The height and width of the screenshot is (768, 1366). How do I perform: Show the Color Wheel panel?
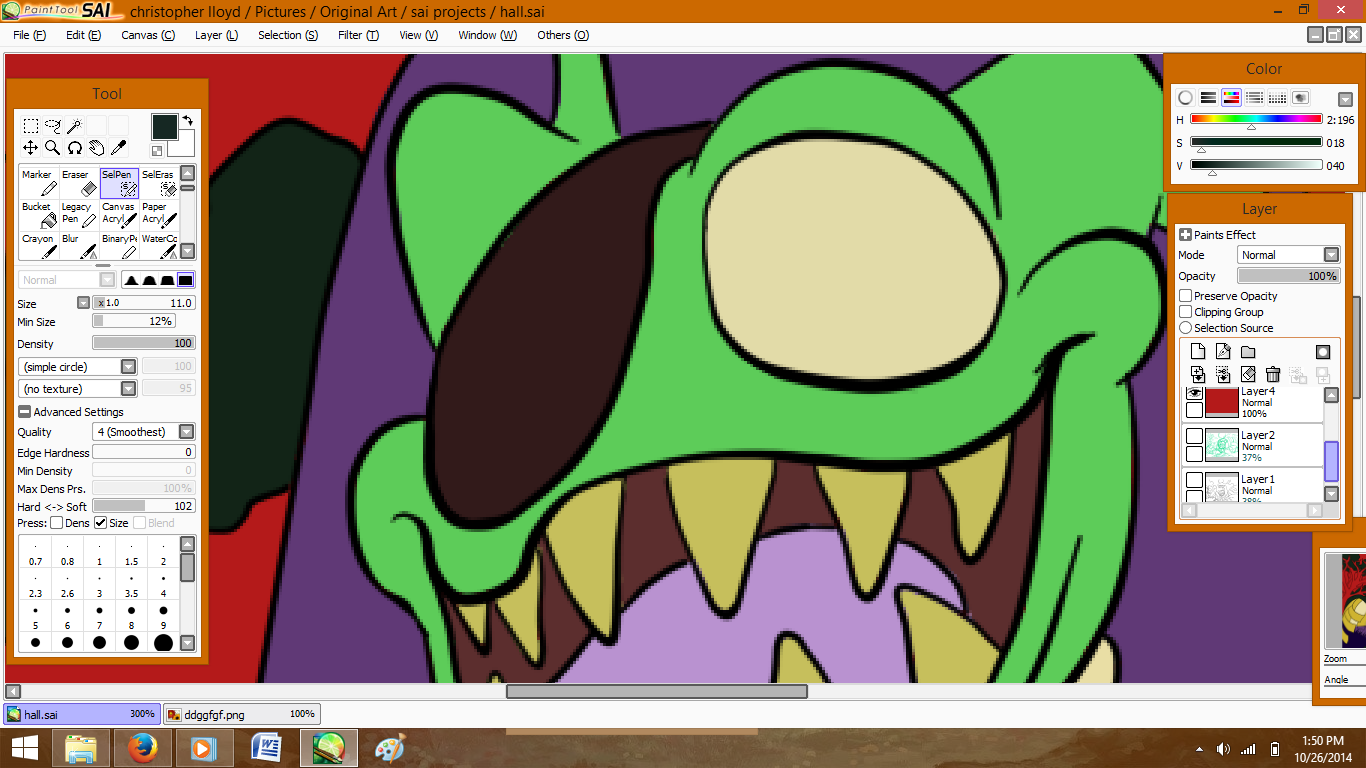(x=1185, y=98)
